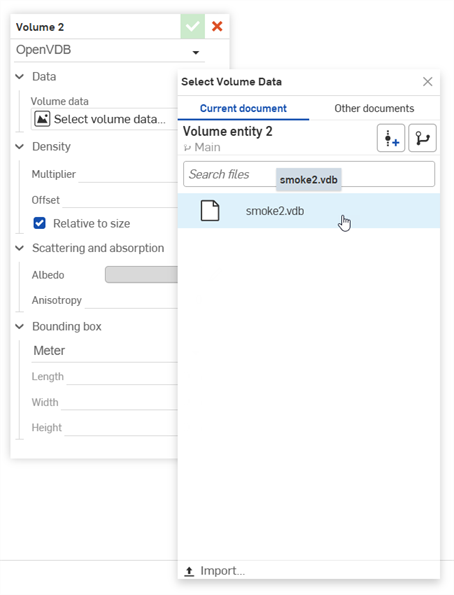Click the image icon in volume data field
Image resolution: width=454 pixels, height=595 pixels.
[42, 119]
